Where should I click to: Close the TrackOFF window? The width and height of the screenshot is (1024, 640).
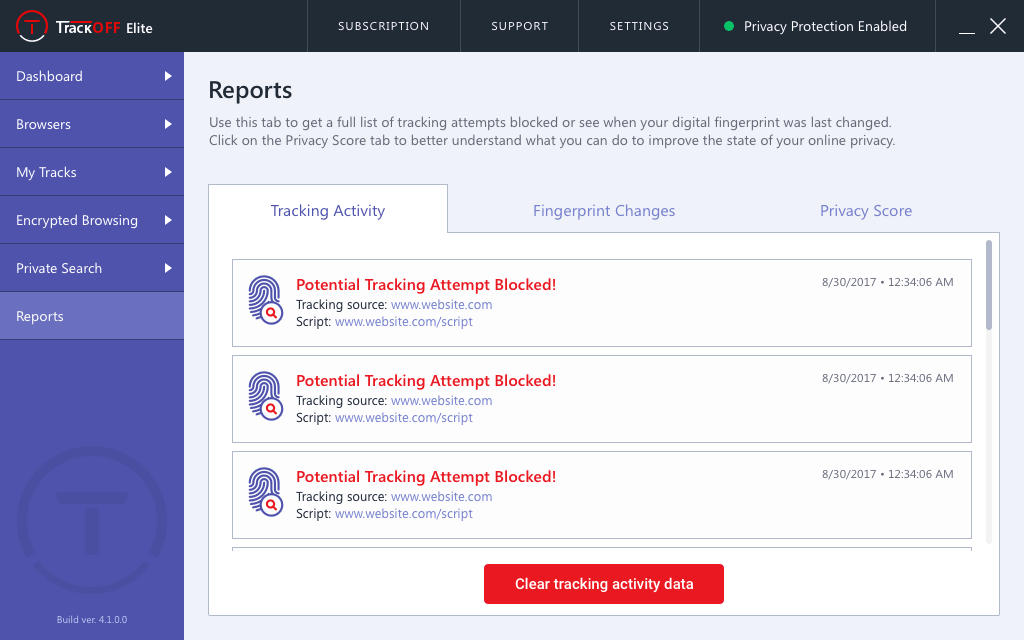pyautogui.click(x=998, y=26)
